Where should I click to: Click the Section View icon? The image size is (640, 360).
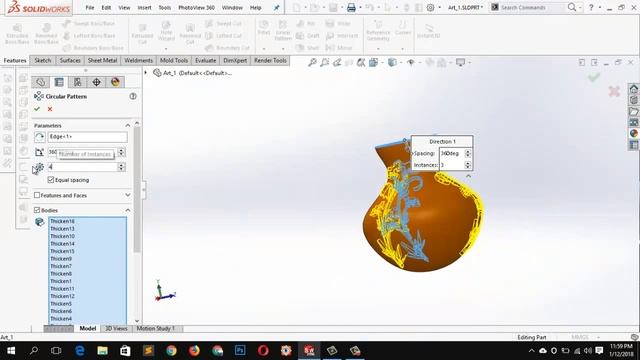click(x=361, y=62)
